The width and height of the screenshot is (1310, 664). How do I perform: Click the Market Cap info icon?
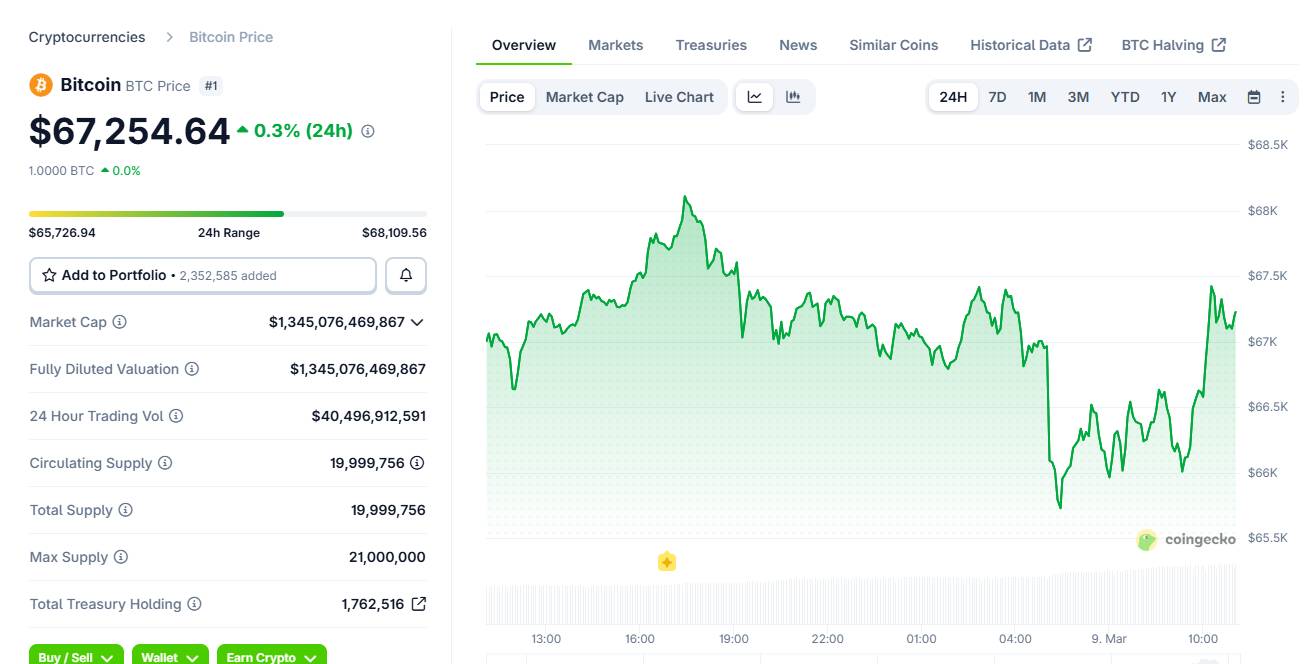click(x=120, y=322)
